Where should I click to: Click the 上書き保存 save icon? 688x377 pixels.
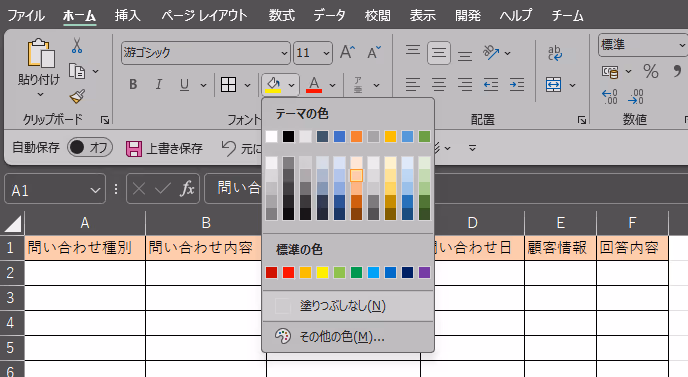134,148
